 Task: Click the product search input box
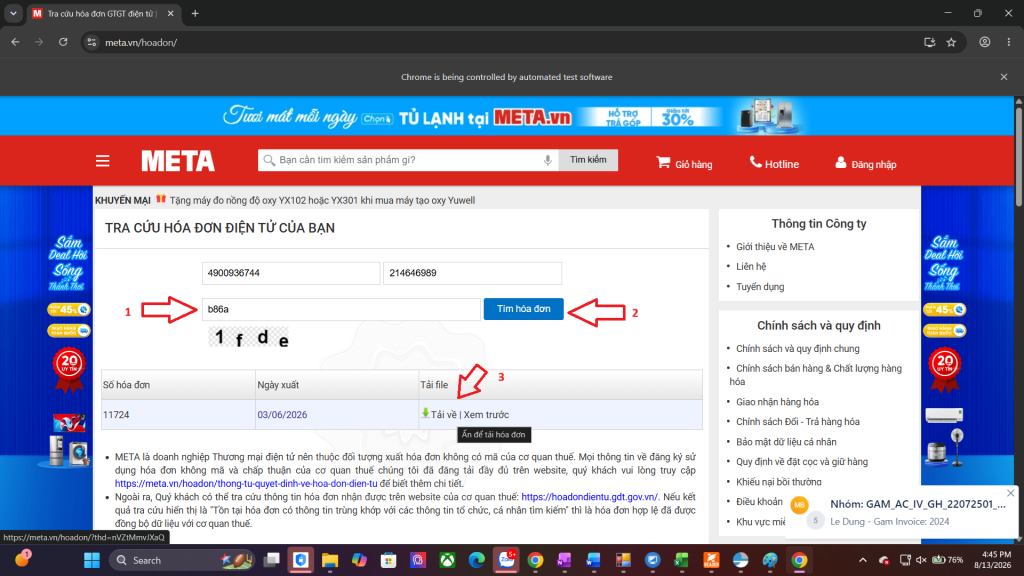click(408, 160)
